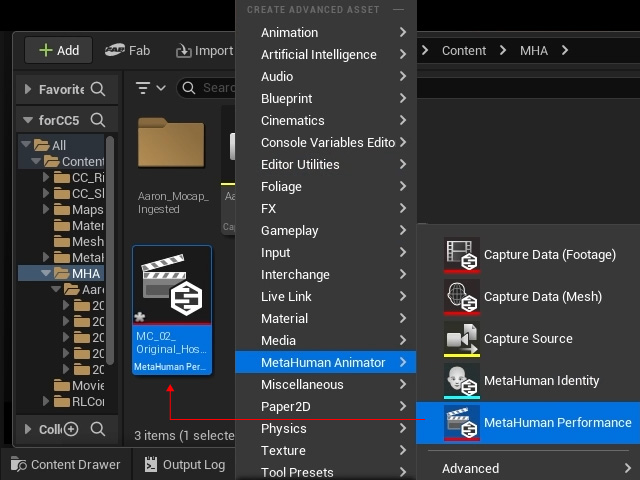This screenshot has width=640, height=480.
Task: Open the Aaron_Mocap_Ingested folder
Action: [171, 142]
